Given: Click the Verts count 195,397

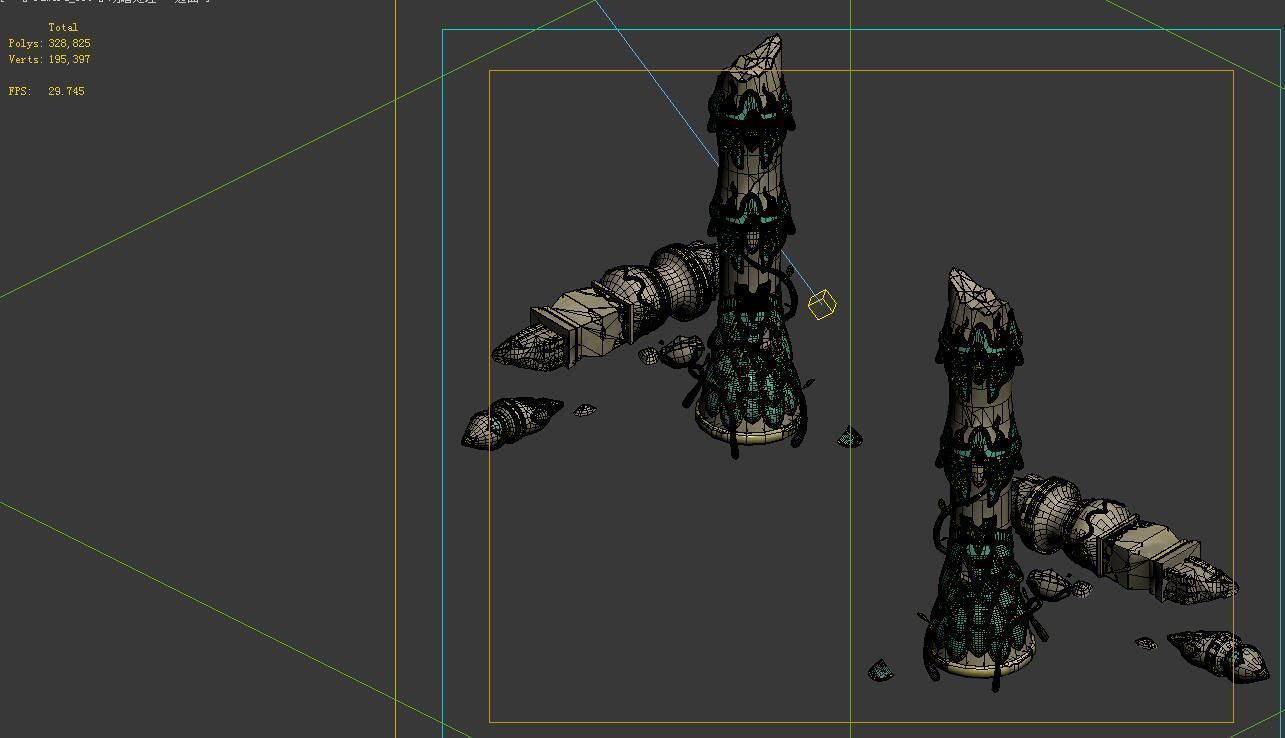Looking at the screenshot, I should point(69,59).
